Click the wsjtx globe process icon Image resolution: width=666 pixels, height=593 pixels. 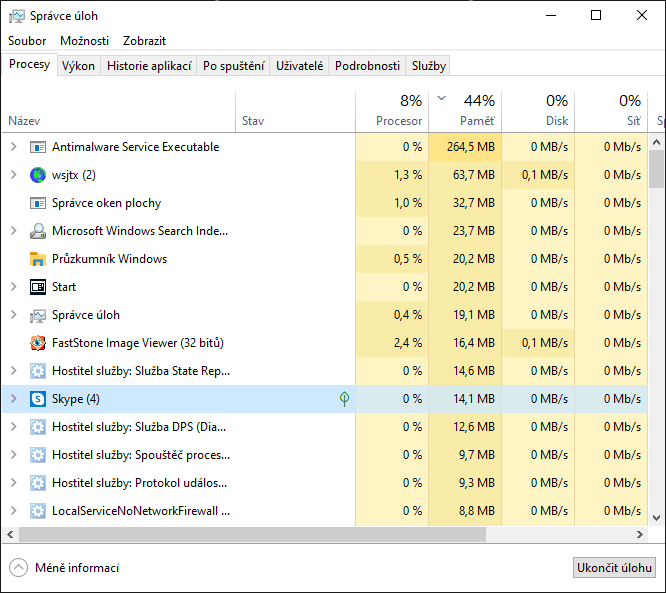[x=38, y=175]
